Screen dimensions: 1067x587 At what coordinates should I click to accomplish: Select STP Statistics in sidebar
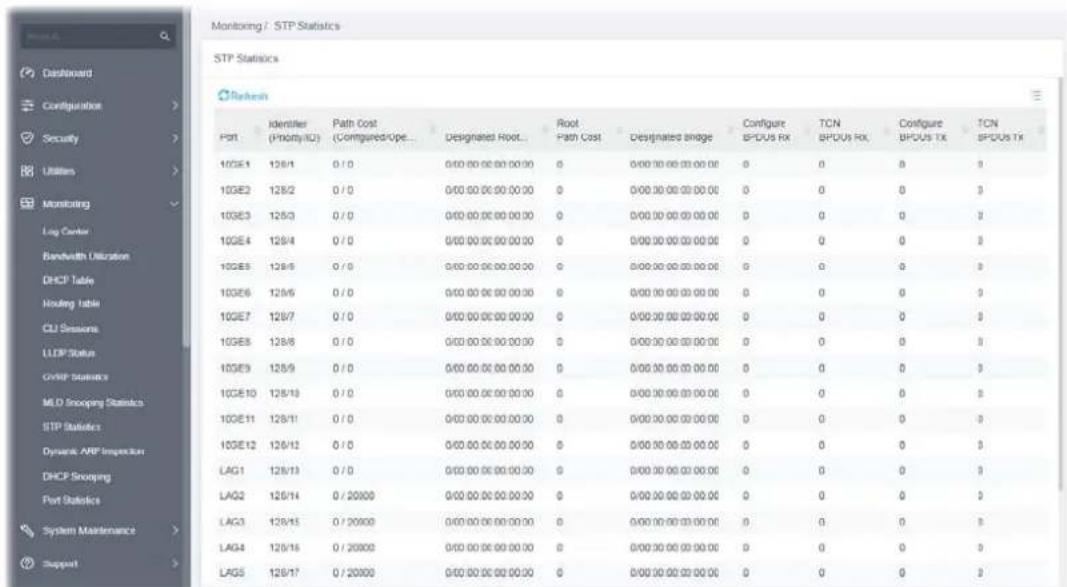point(71,426)
